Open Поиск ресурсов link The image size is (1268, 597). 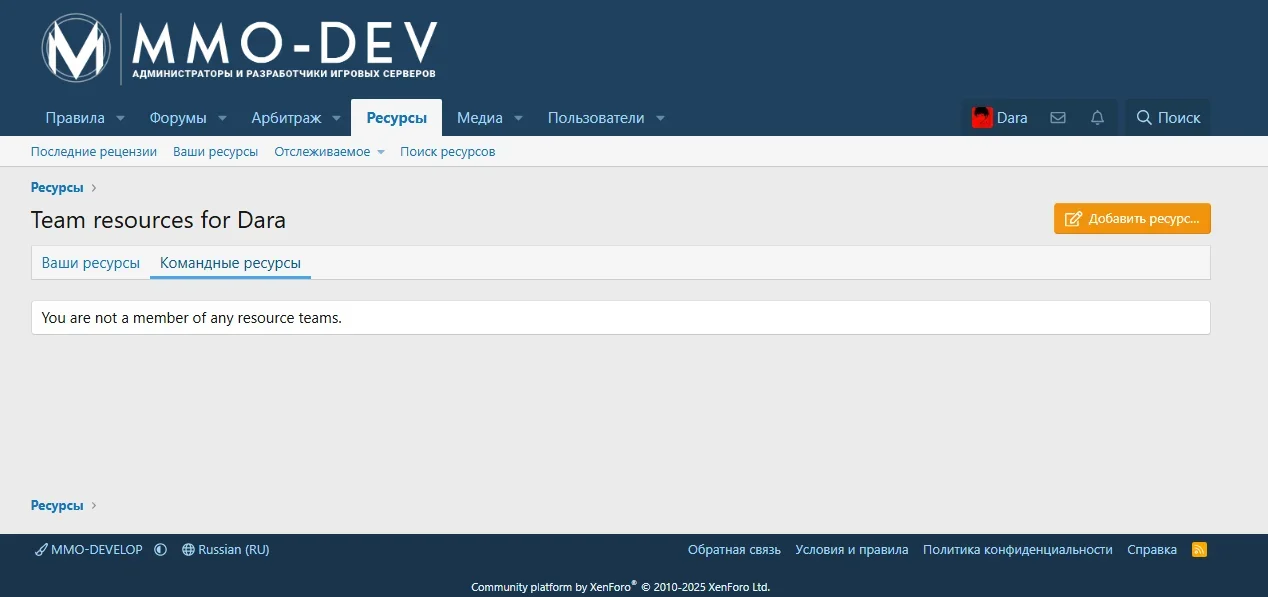(x=448, y=152)
